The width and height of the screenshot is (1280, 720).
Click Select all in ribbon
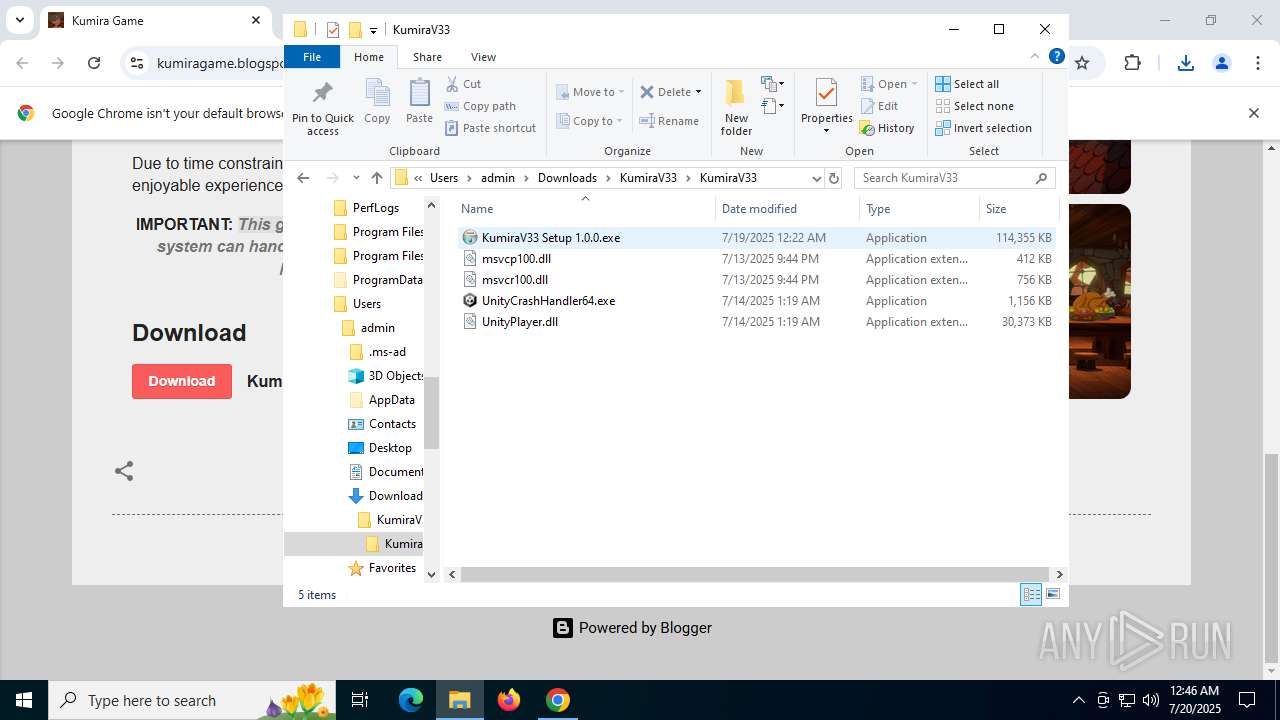(967, 84)
